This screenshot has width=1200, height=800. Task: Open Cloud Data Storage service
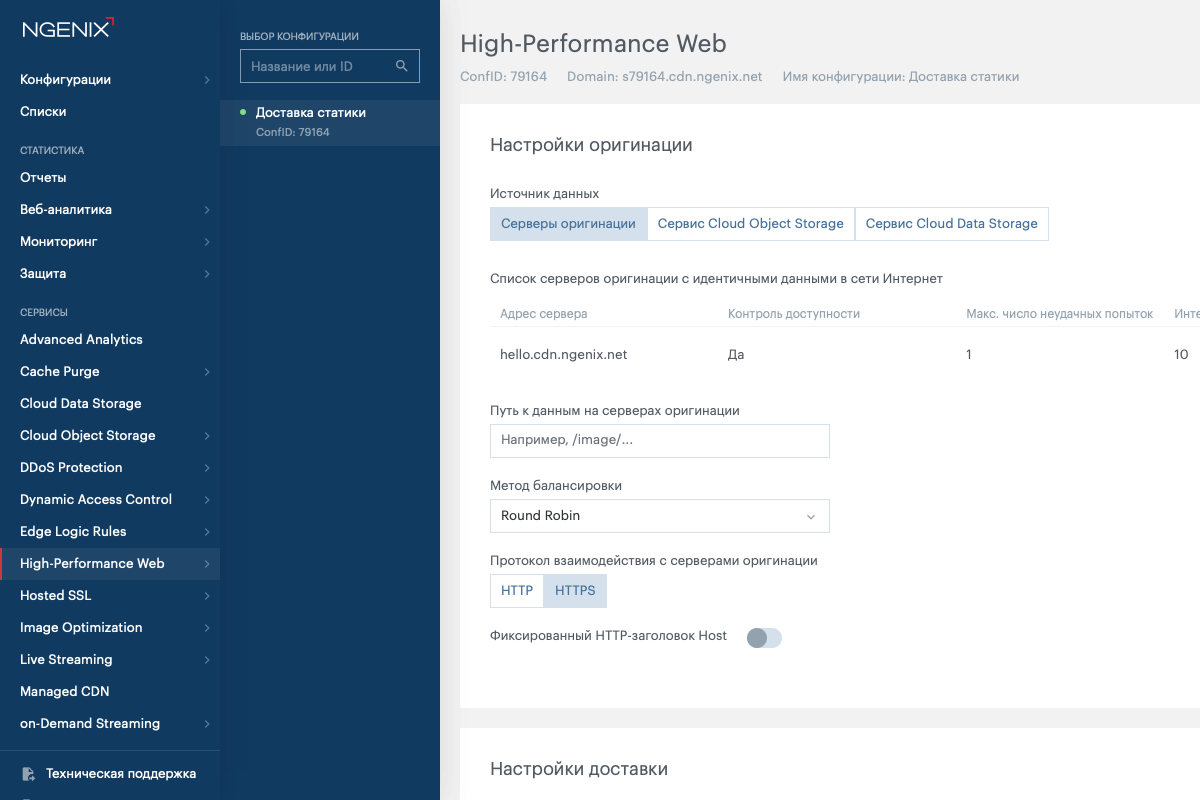110,404
